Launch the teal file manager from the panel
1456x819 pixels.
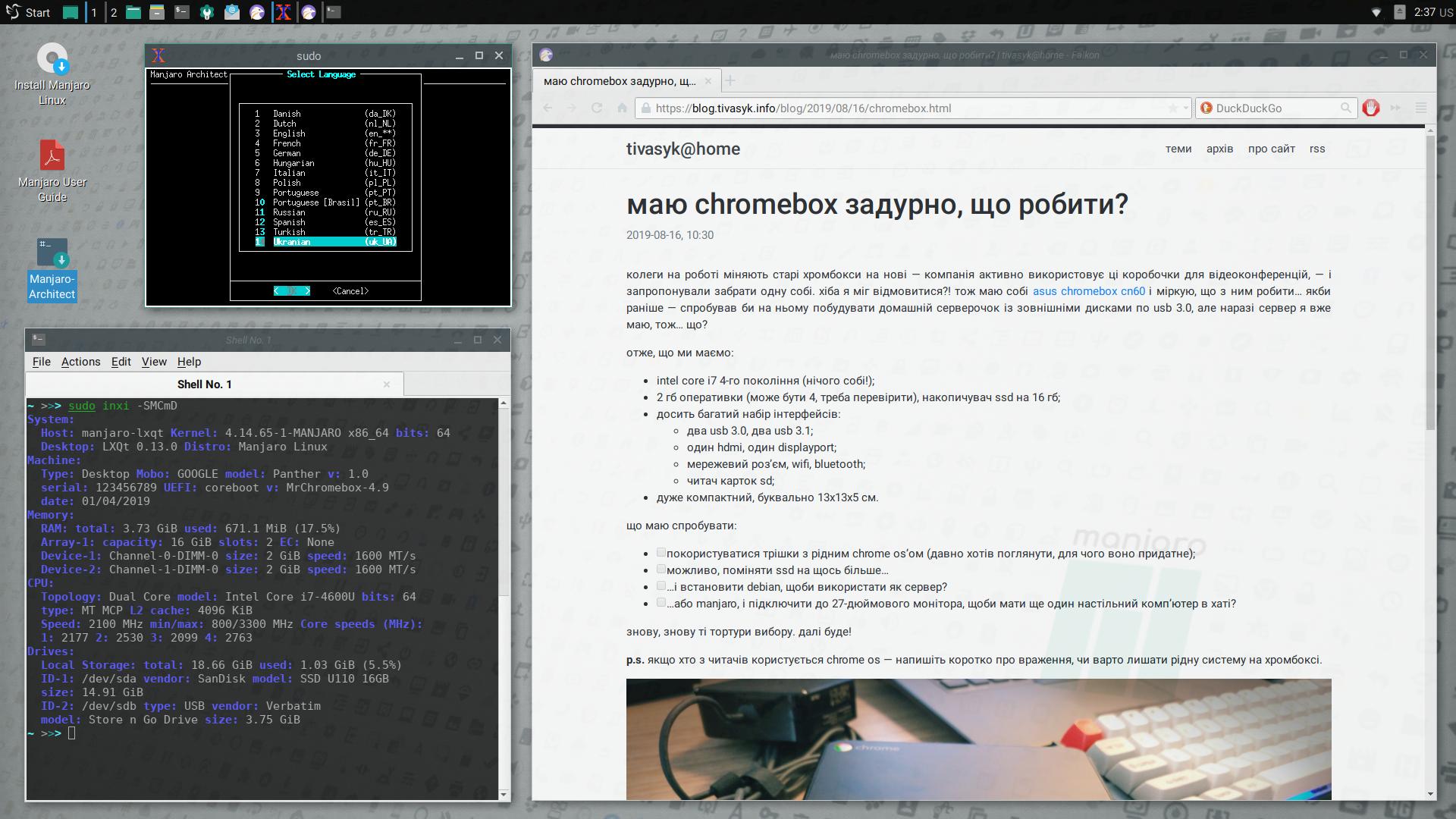click(x=133, y=12)
